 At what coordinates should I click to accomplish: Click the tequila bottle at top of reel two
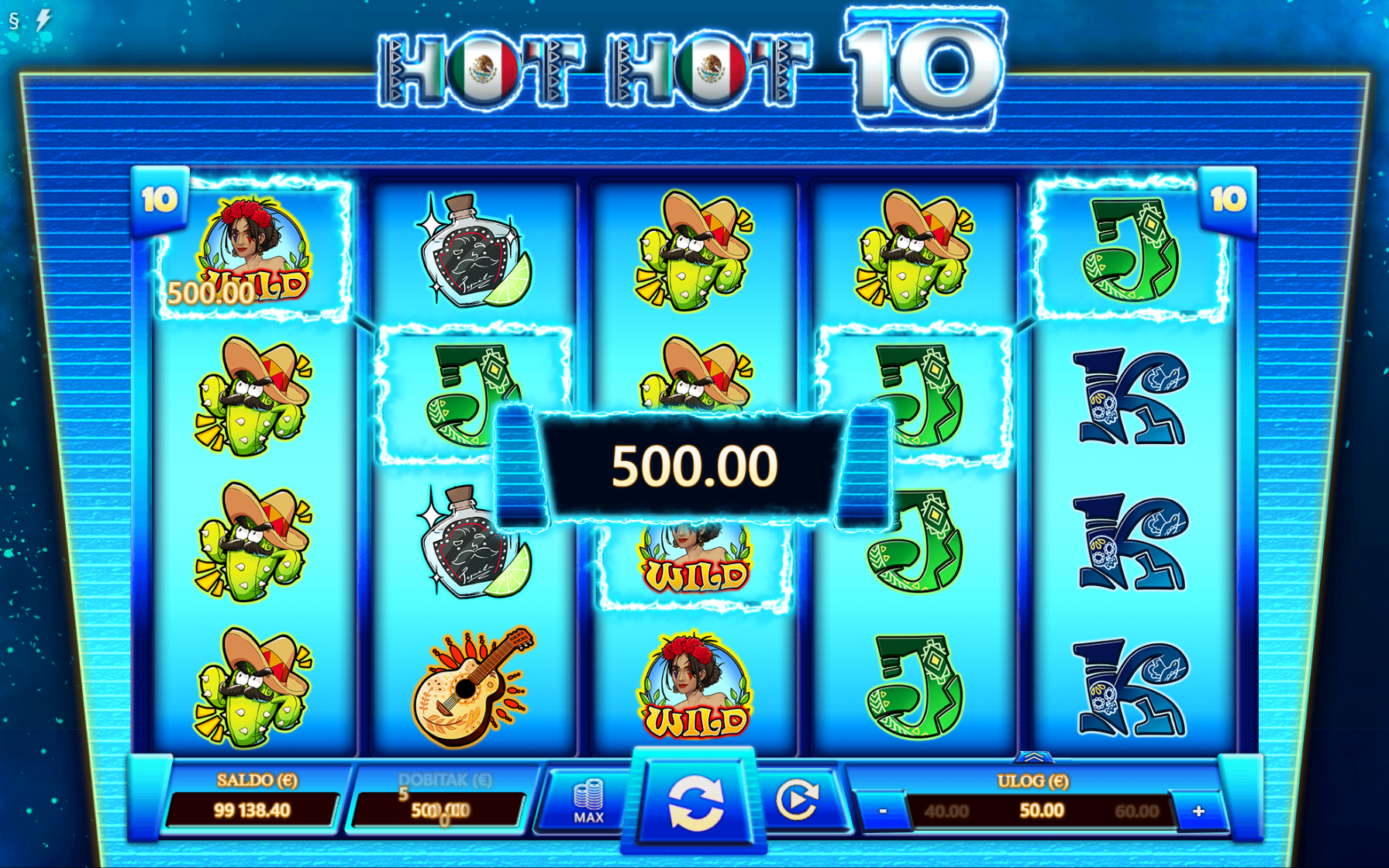tap(474, 250)
